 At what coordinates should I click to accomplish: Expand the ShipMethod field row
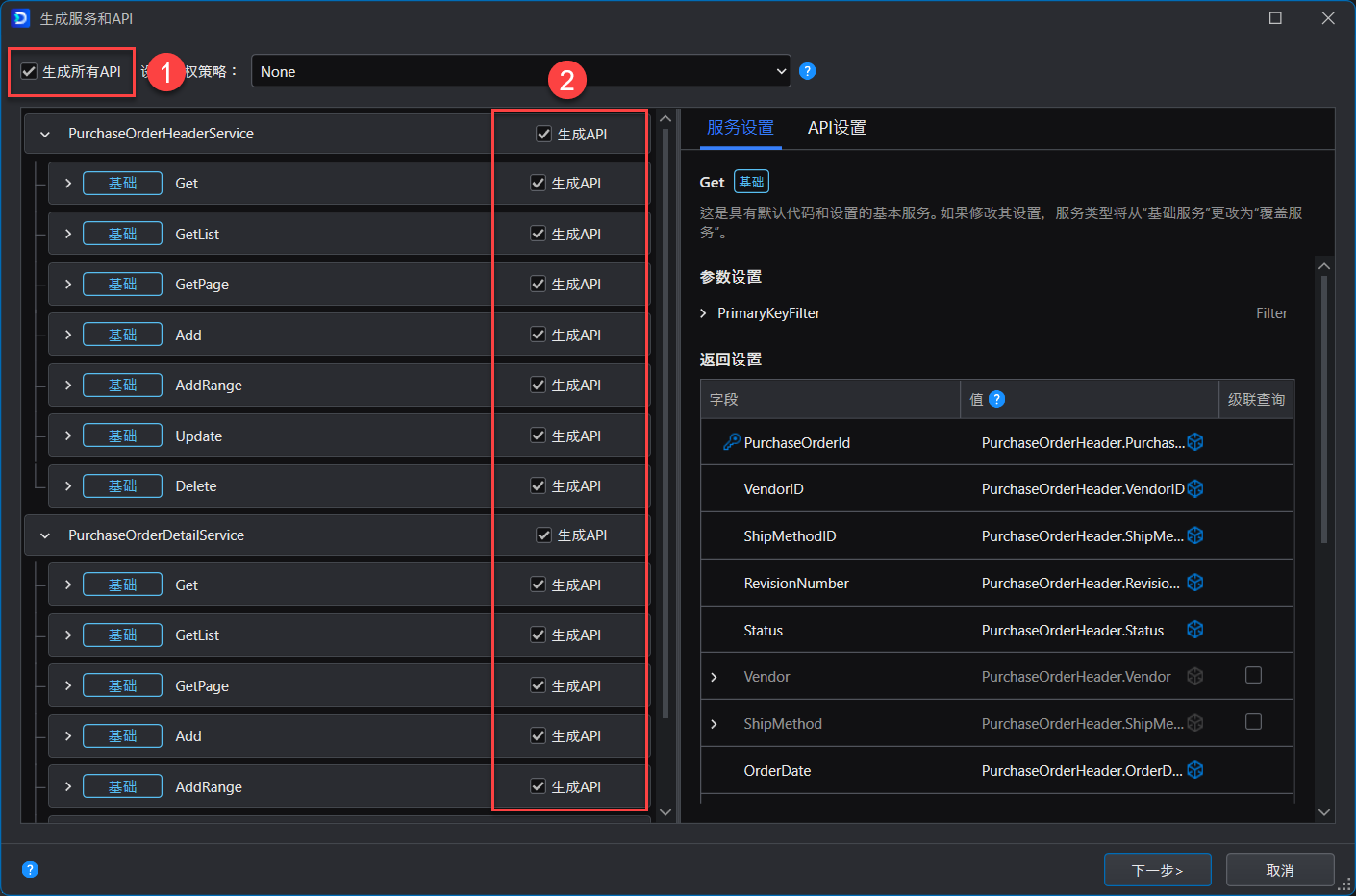coord(714,724)
